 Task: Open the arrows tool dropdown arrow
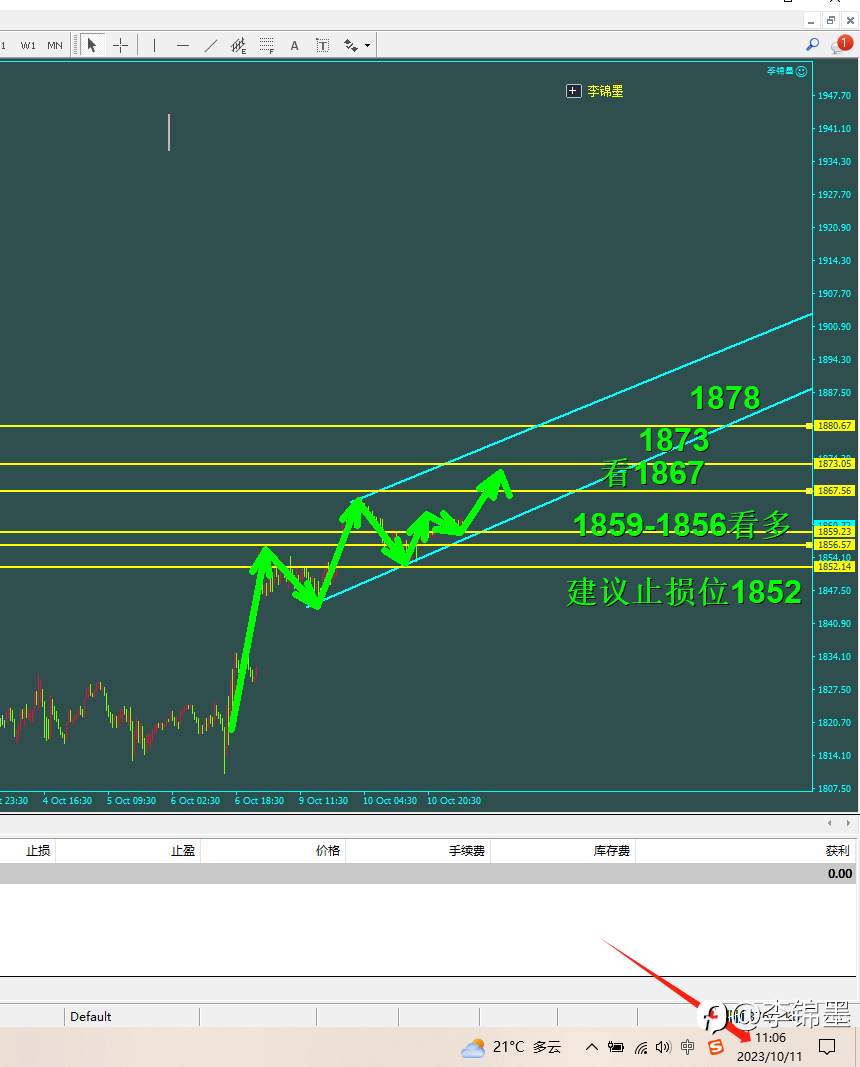tap(367, 46)
